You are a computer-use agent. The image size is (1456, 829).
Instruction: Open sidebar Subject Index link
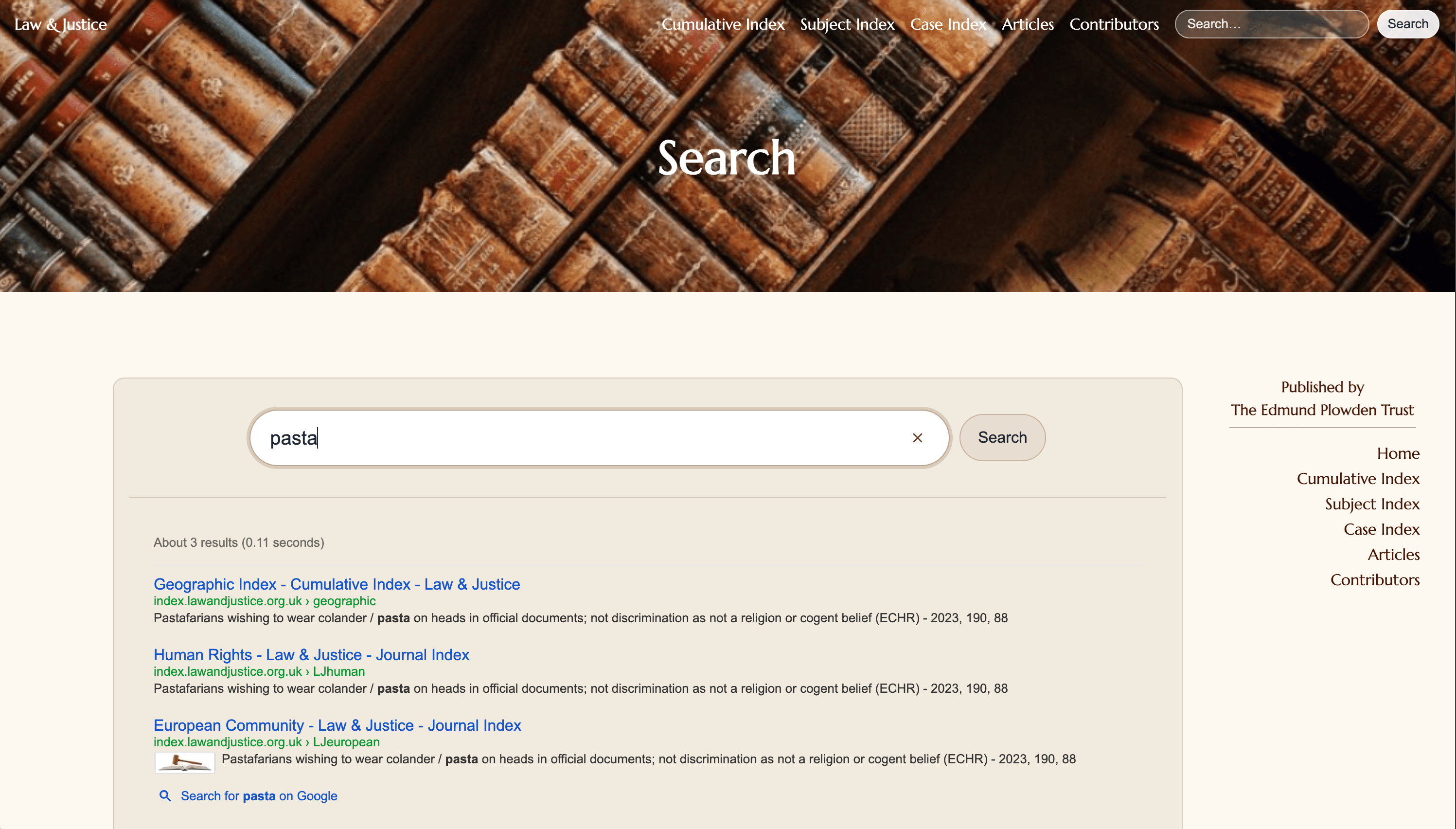(x=1371, y=504)
